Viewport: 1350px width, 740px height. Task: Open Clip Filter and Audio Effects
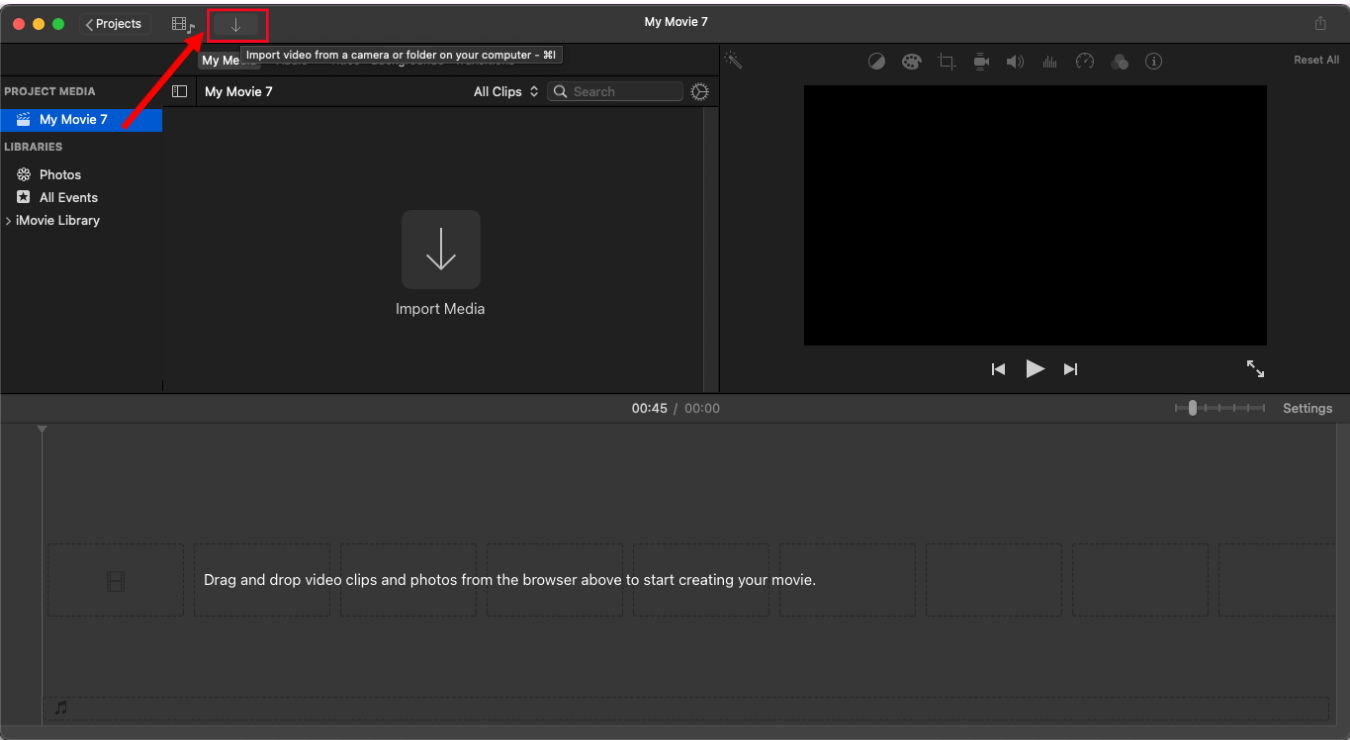[x=1119, y=62]
